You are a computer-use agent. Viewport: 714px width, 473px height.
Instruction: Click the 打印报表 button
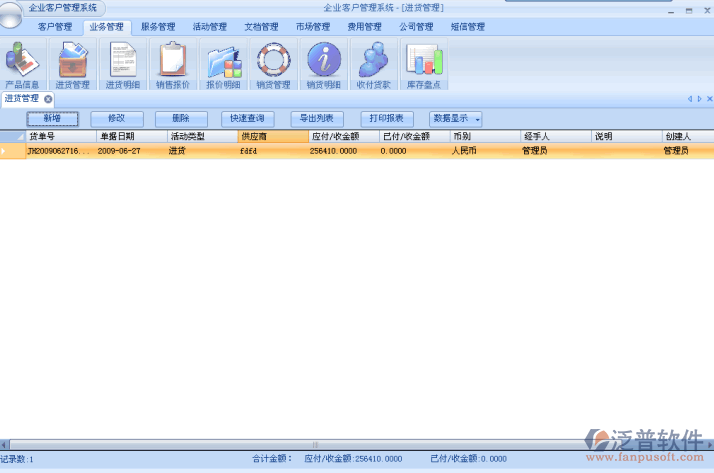click(x=387, y=119)
